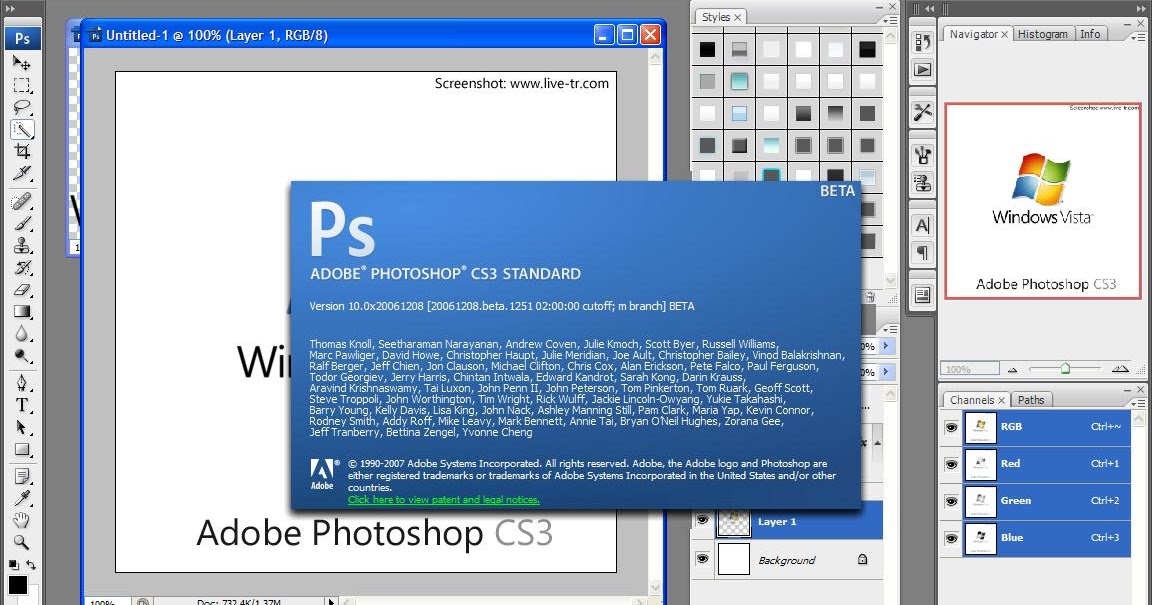Screen dimensions: 1152x605
Task: Select the Slice tool
Action: coord(22,173)
